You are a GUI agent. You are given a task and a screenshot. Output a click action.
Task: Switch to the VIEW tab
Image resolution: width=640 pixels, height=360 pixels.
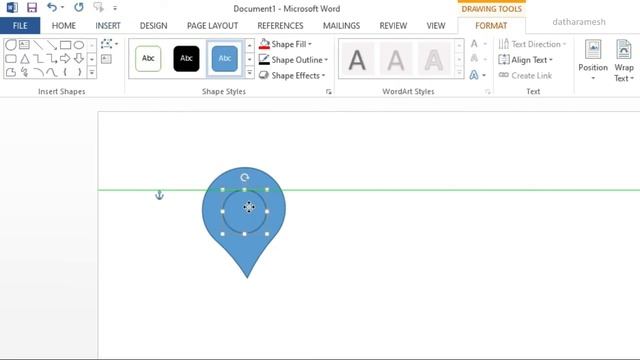point(436,26)
